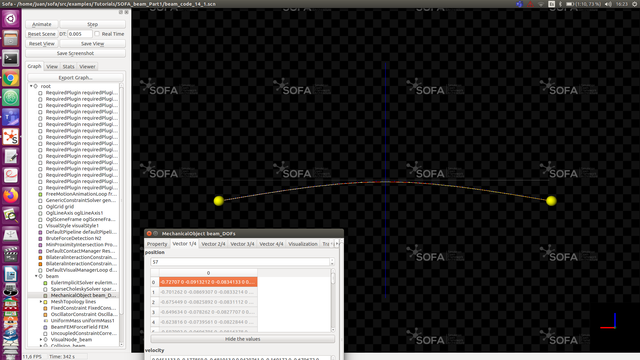Click the Reset Scene button
The image size is (640, 360).
pyautogui.click(x=42, y=34)
